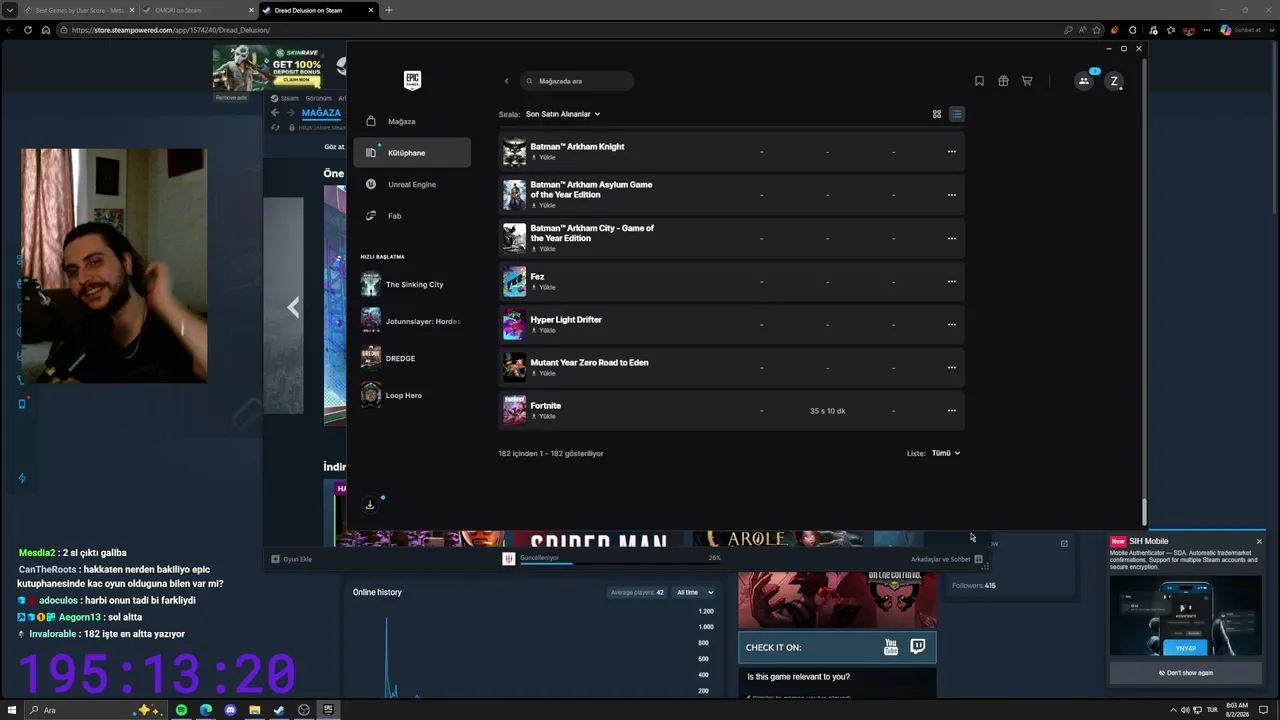Launch Jotunnslayer: Hordes from quick launch

click(x=410, y=321)
